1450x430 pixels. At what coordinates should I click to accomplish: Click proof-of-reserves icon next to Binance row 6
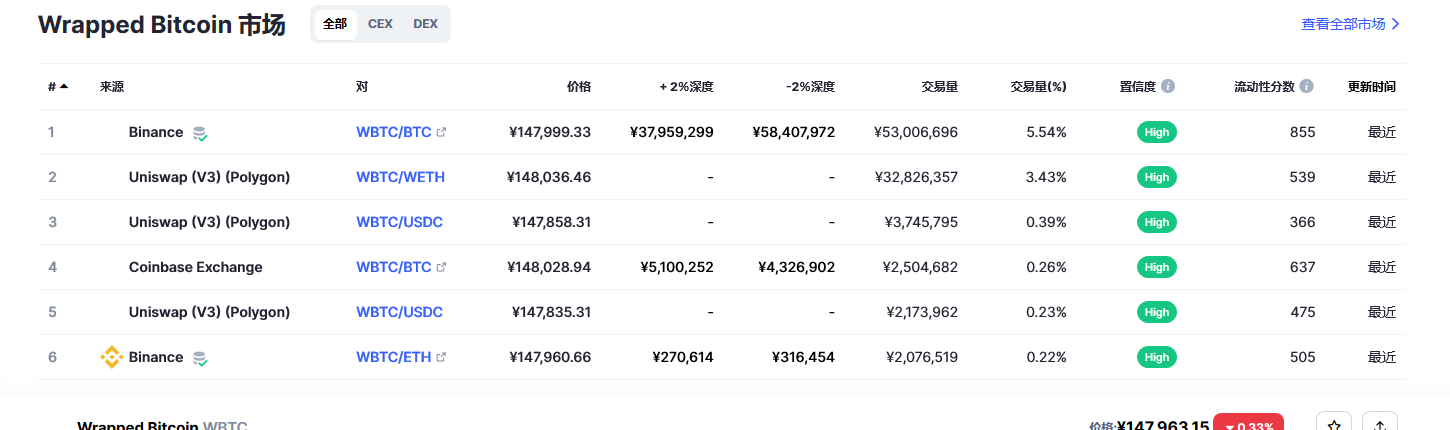click(x=200, y=358)
